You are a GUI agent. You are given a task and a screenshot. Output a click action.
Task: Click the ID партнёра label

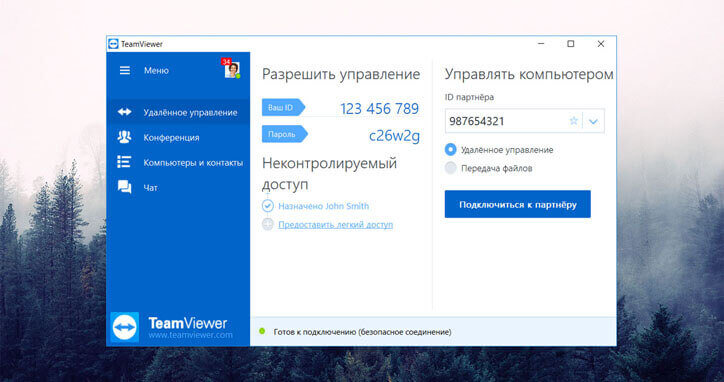point(469,97)
